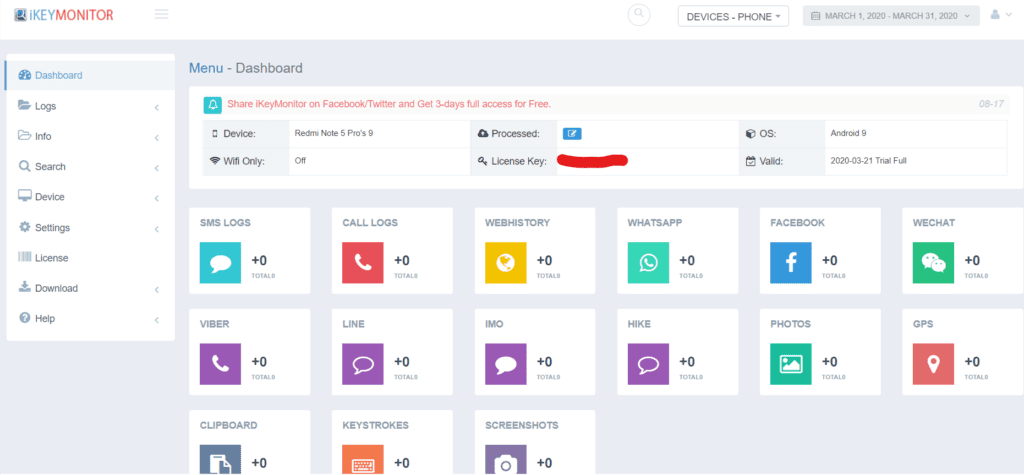Open the March 2020 date range picker

point(891,16)
